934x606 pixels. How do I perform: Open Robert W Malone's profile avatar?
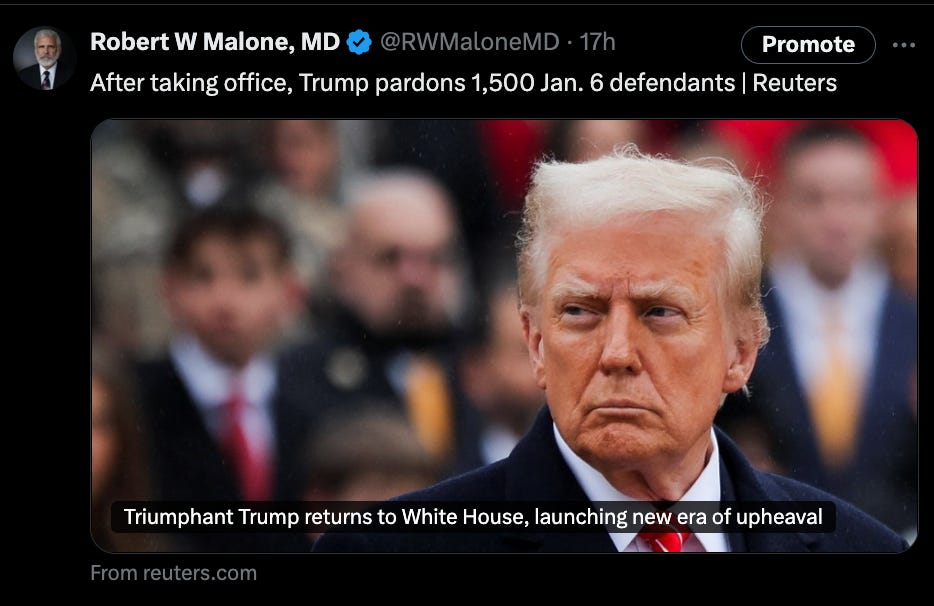(45, 58)
